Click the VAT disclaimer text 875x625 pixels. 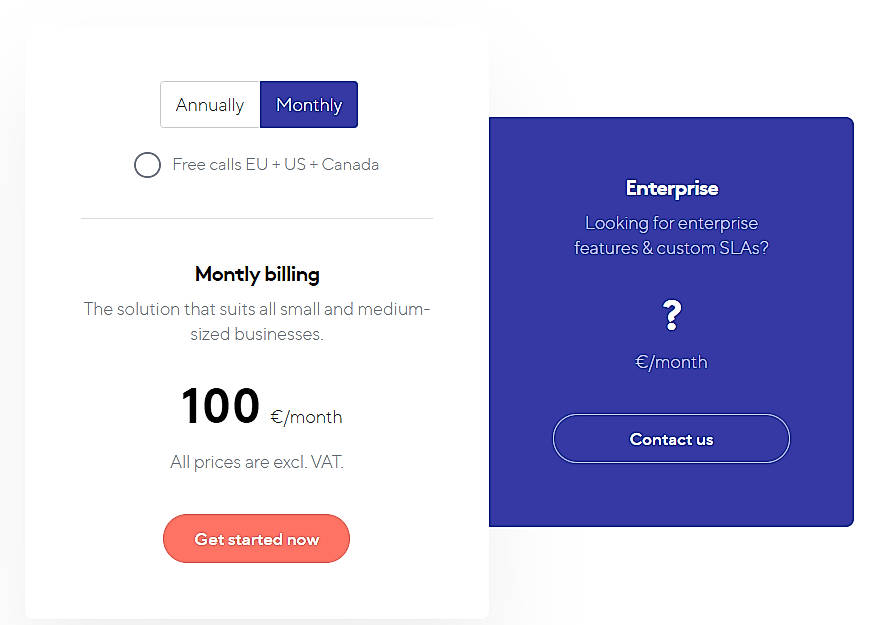256,462
